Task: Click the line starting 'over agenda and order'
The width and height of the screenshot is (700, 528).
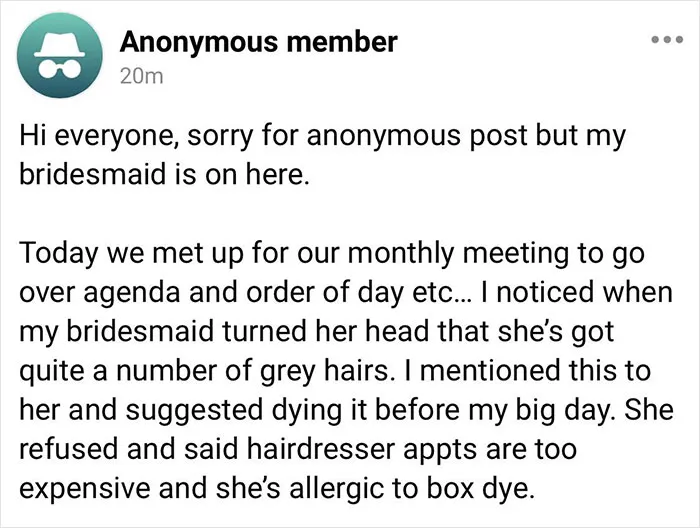Action: click(x=346, y=292)
